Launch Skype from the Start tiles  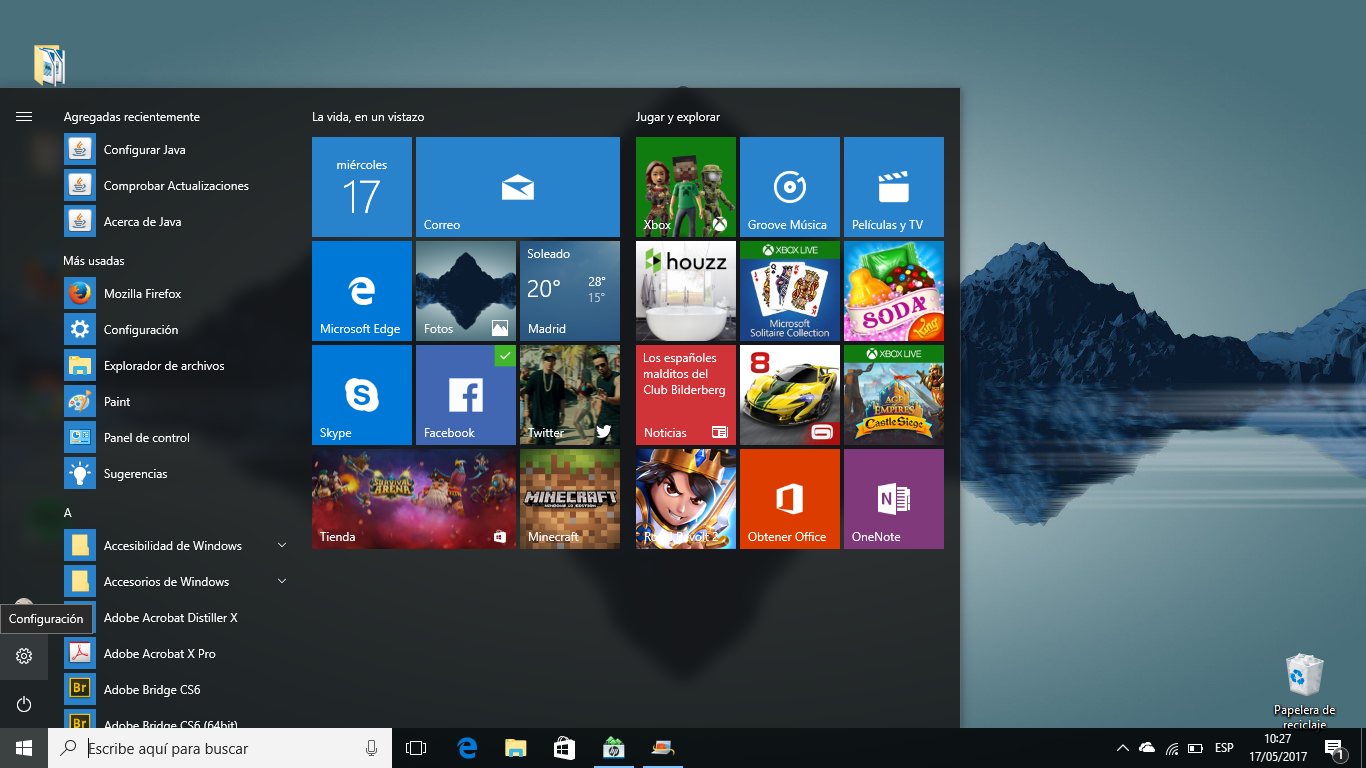(361, 394)
